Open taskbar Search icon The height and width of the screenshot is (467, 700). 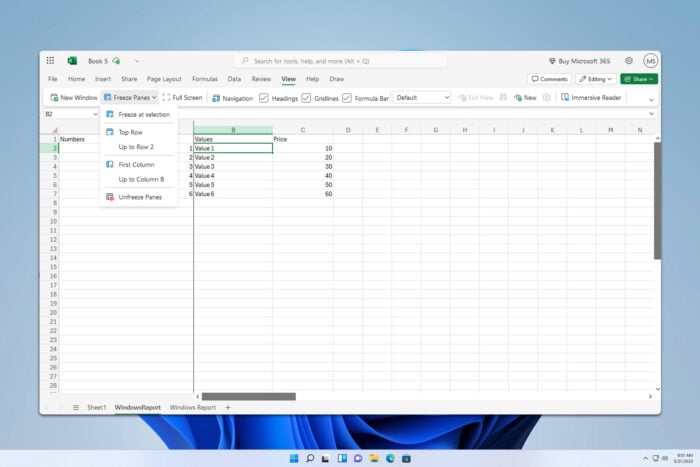pyautogui.click(x=310, y=459)
